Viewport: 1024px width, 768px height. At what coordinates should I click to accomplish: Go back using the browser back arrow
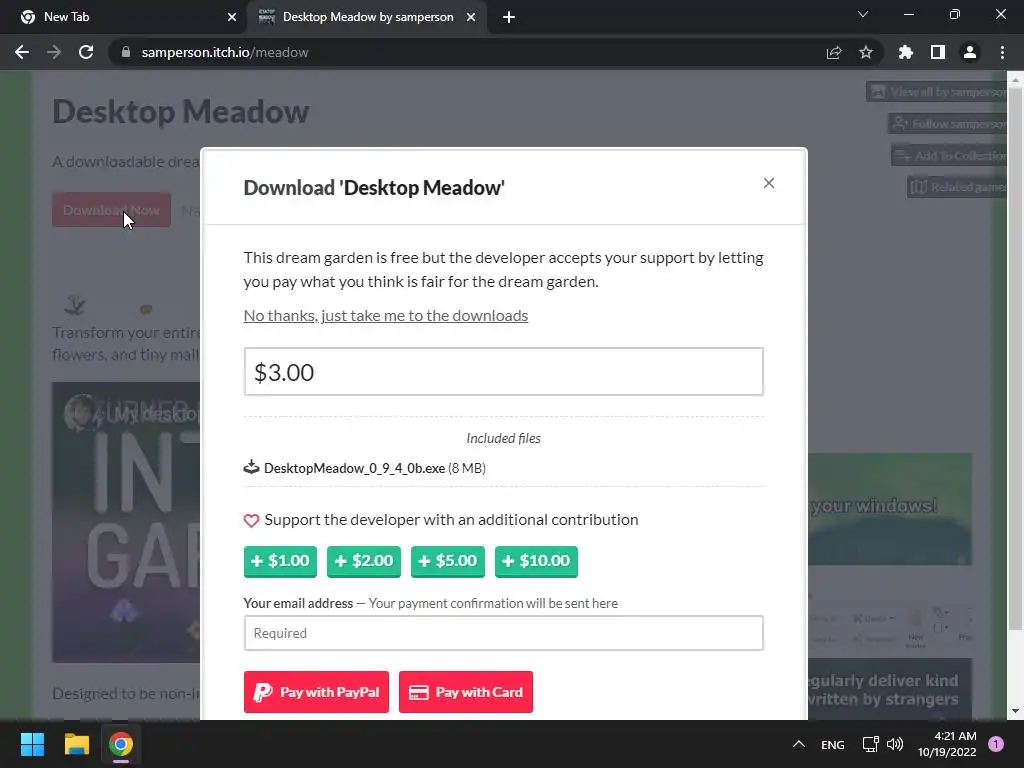(22, 52)
